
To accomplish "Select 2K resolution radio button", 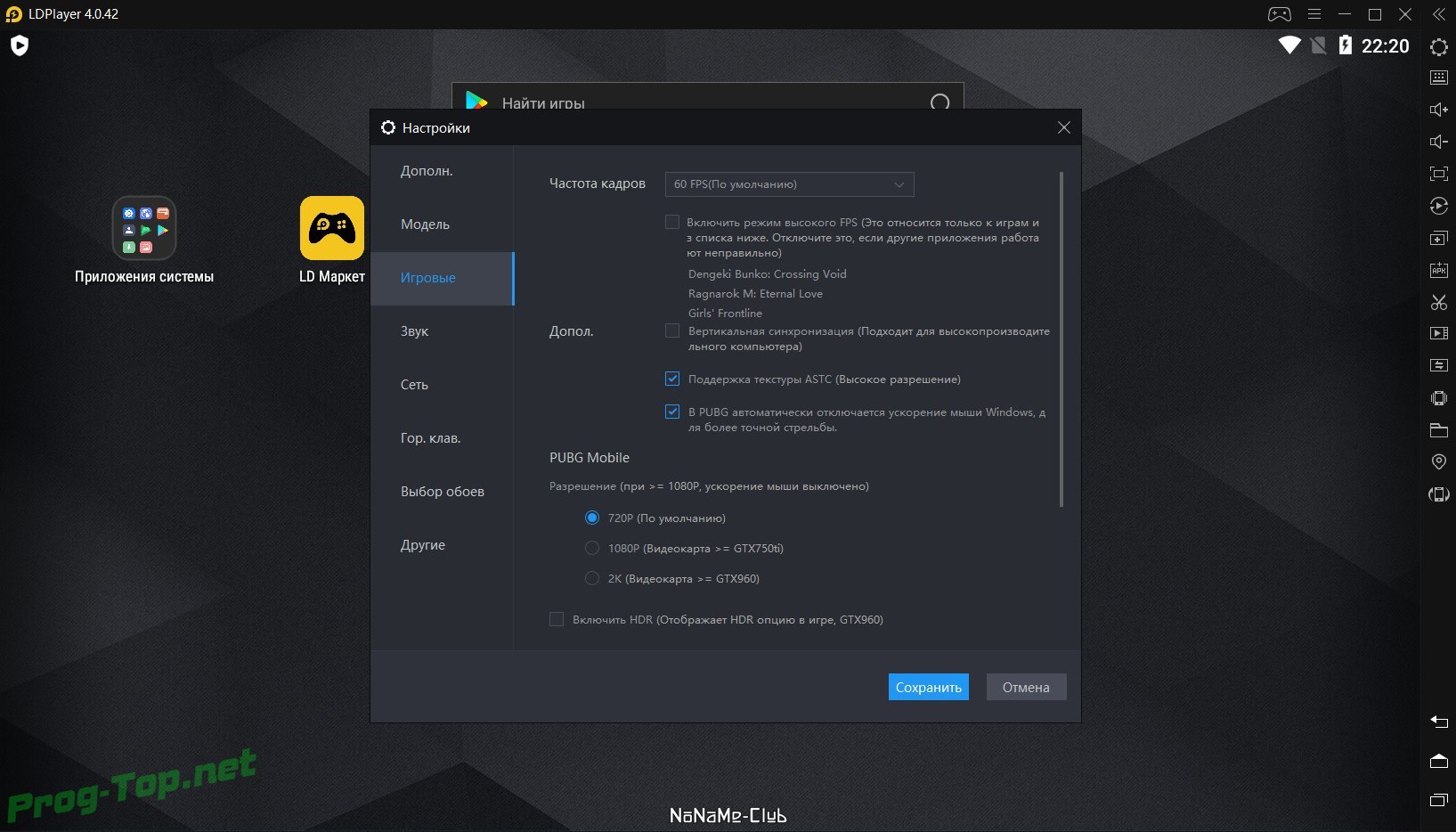I will [592, 578].
